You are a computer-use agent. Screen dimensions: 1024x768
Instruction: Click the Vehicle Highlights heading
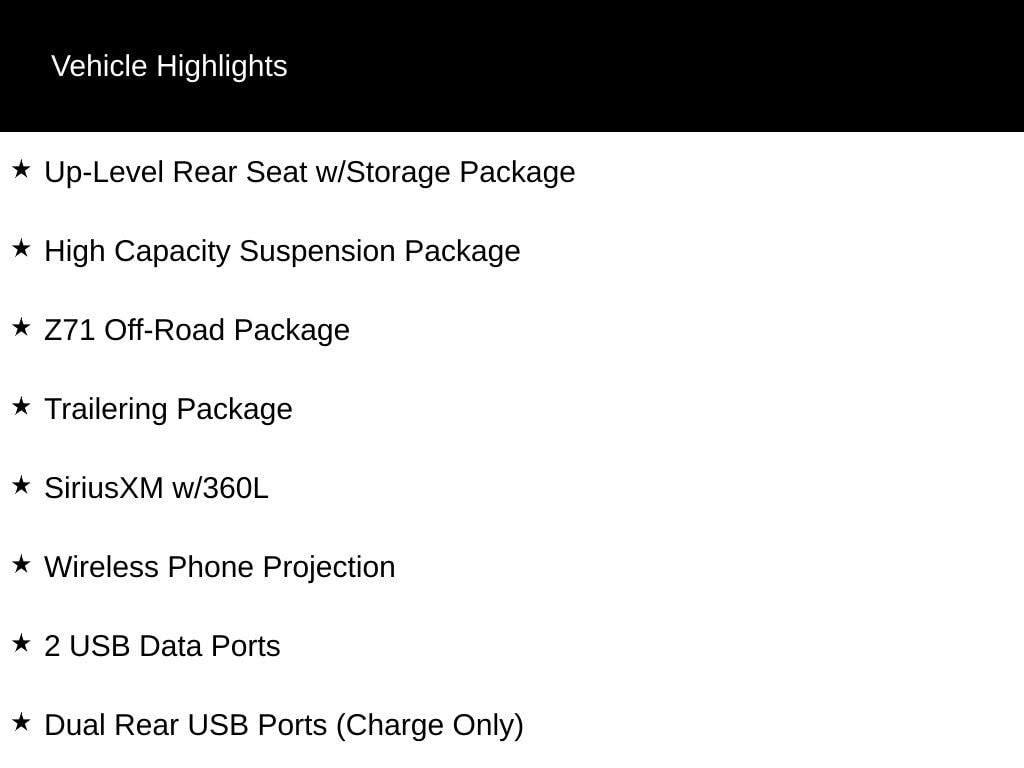pos(169,67)
